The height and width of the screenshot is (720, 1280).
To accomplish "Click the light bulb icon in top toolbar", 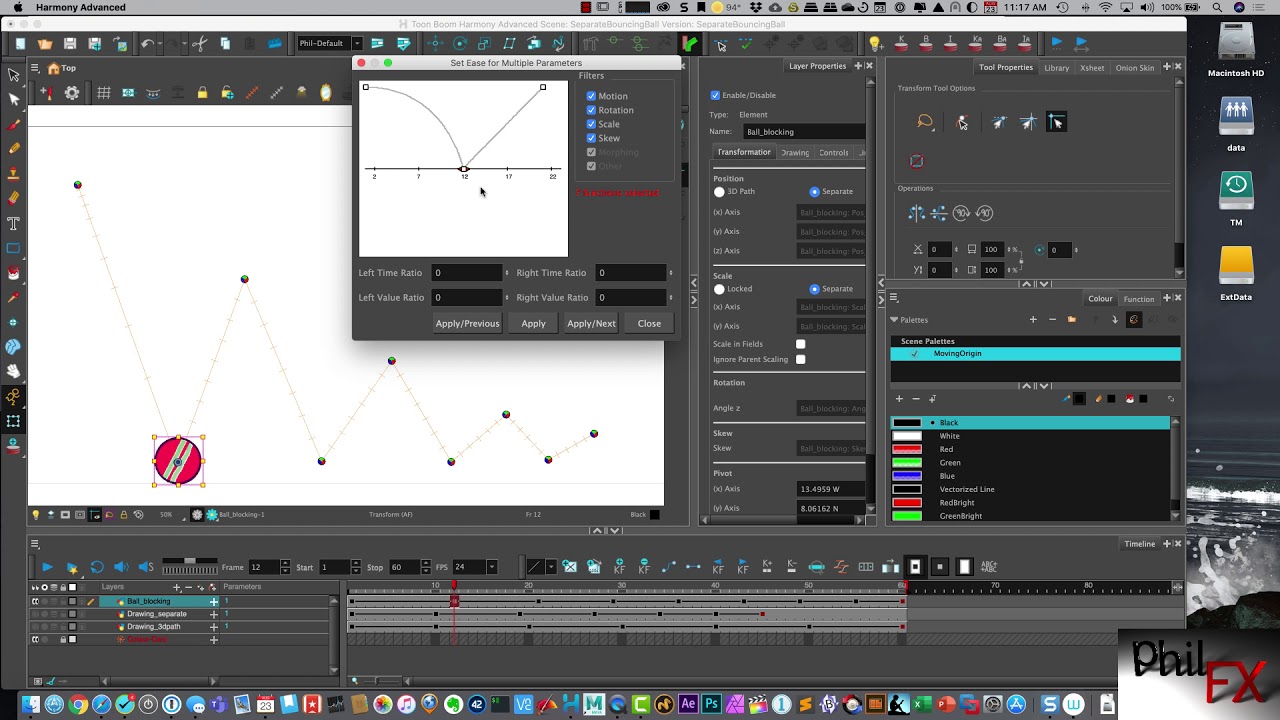I will coord(875,43).
